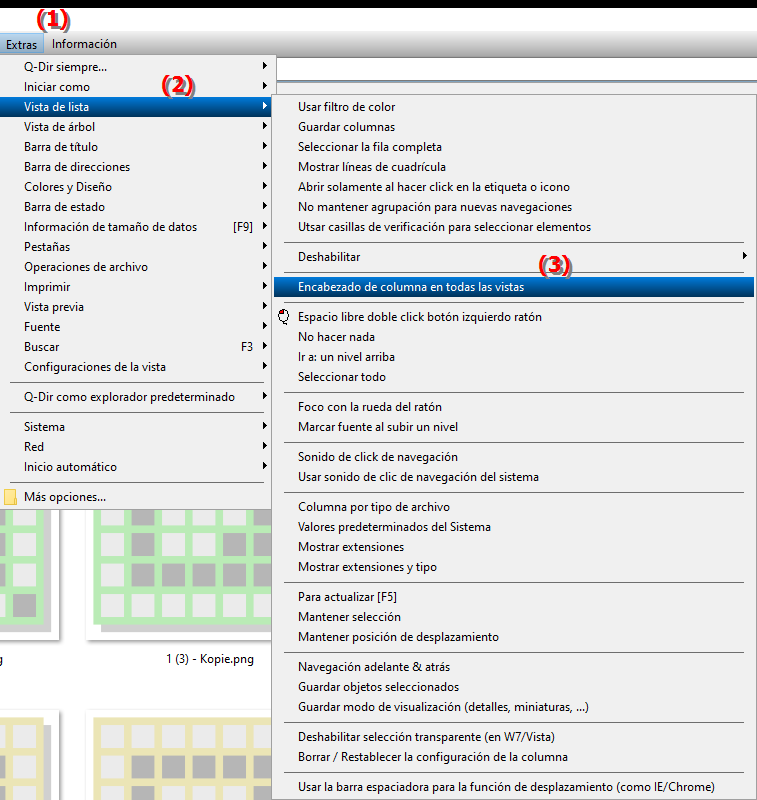This screenshot has height=800, width=757.
Task: Open Colores y Diseño submenu
Action: tap(137, 187)
